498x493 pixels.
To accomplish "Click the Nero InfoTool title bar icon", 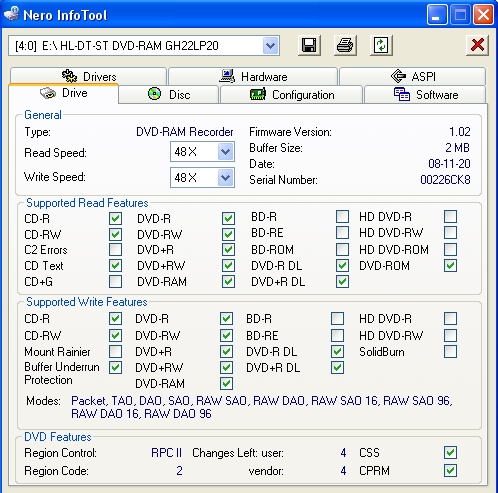I will pyautogui.click(x=11, y=14).
